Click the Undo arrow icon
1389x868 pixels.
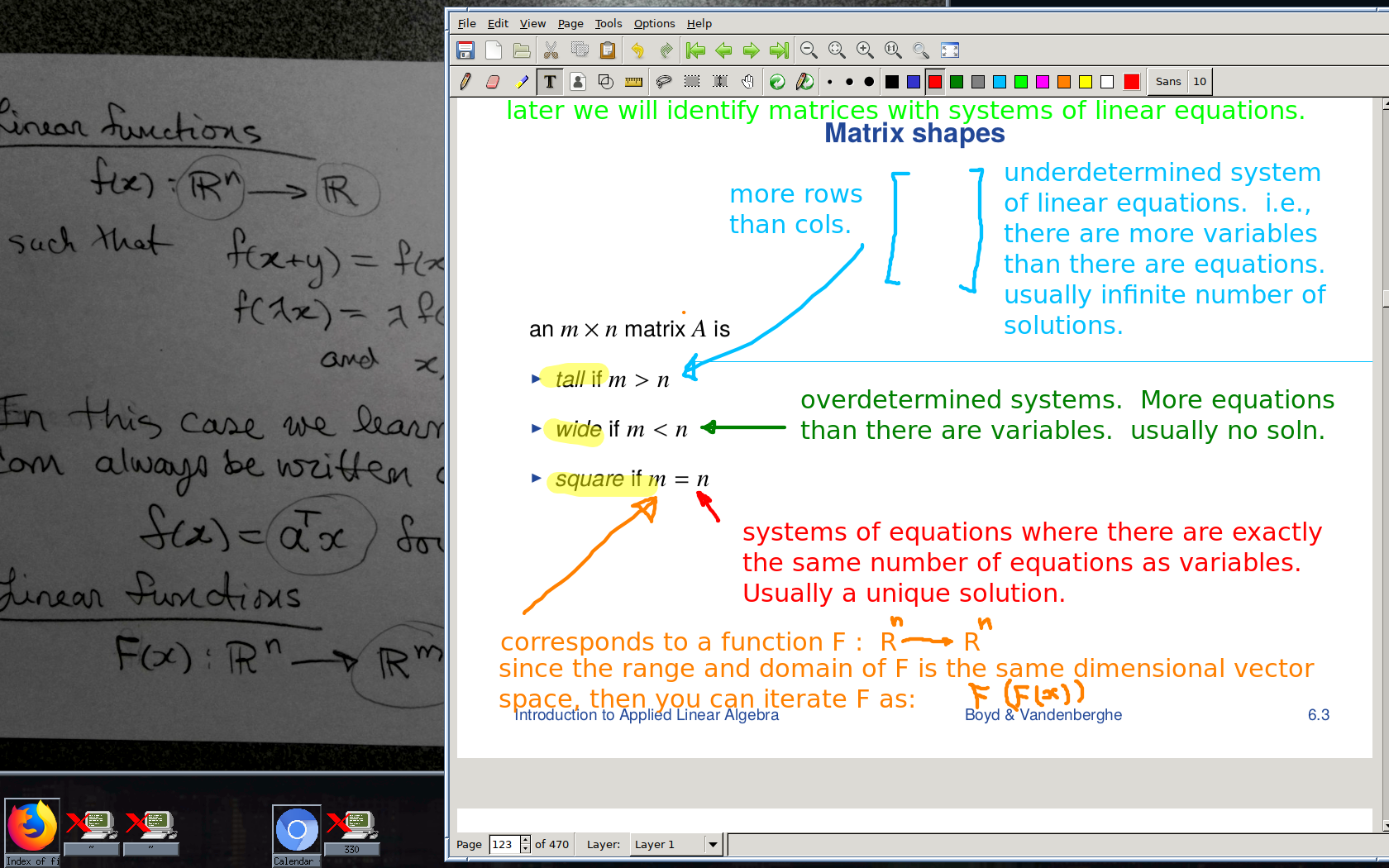pyautogui.click(x=637, y=50)
